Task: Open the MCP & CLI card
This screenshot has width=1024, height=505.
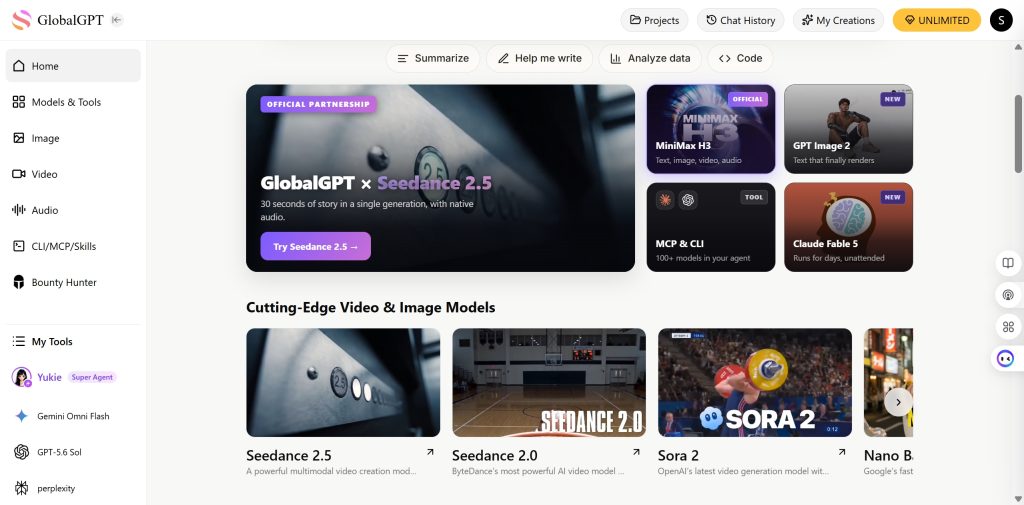Action: (x=711, y=227)
